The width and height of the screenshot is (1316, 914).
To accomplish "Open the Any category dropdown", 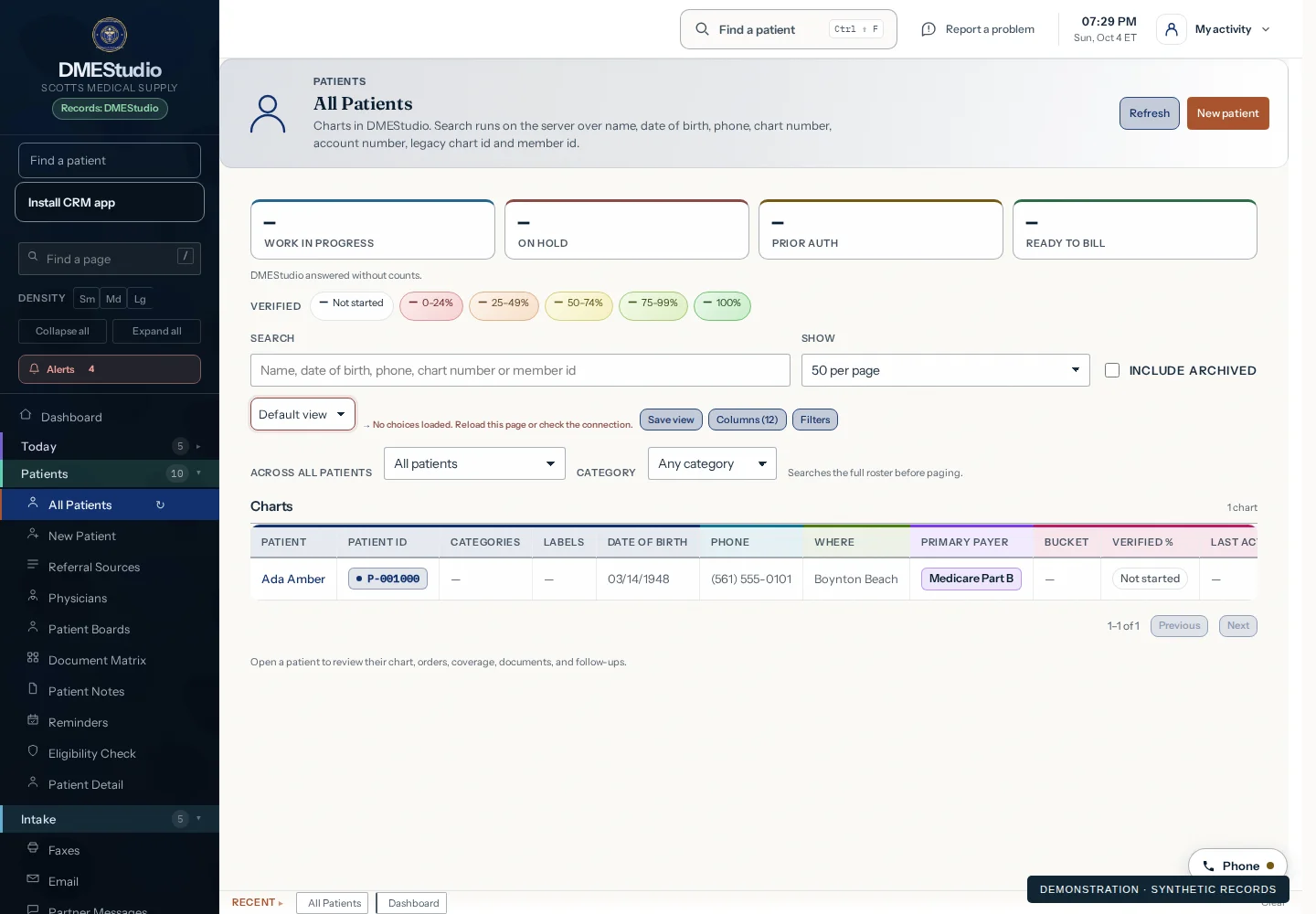I will (x=712, y=463).
